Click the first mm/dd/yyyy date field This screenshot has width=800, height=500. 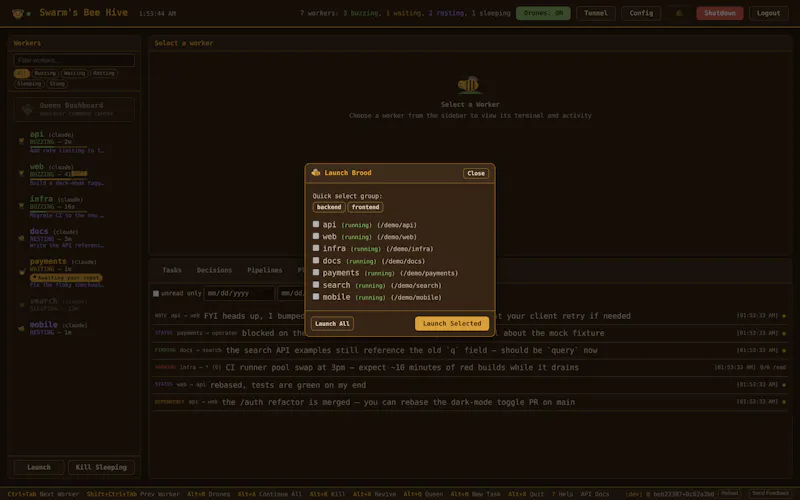[239, 293]
